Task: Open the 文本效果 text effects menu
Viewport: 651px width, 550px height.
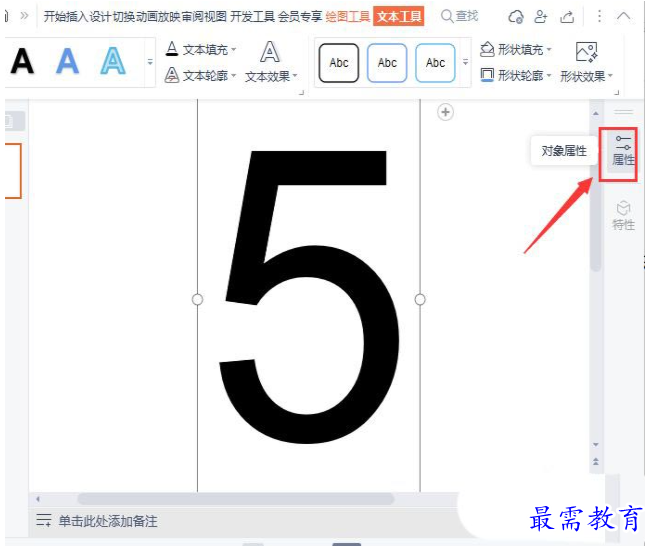Action: point(271,77)
